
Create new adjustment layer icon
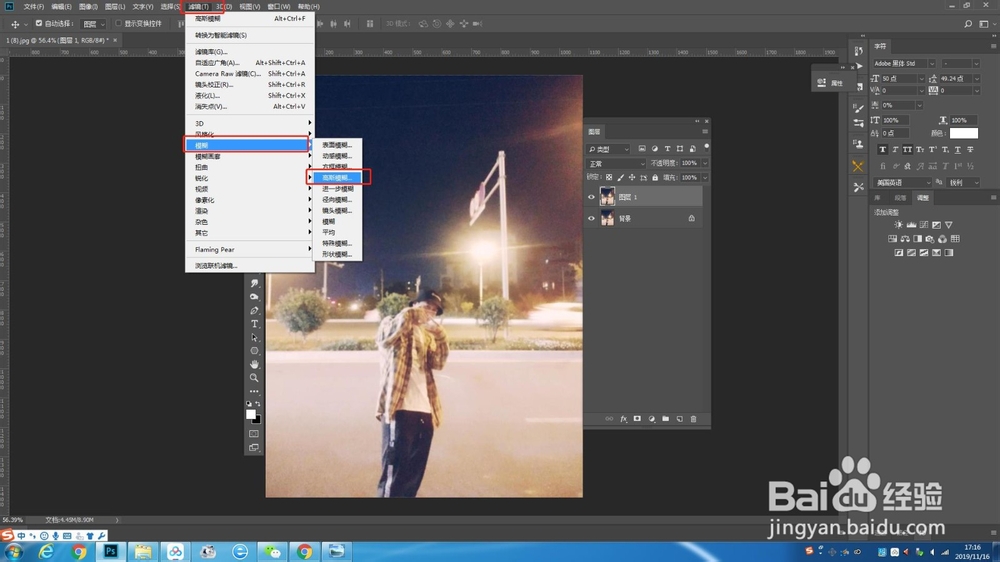point(651,419)
